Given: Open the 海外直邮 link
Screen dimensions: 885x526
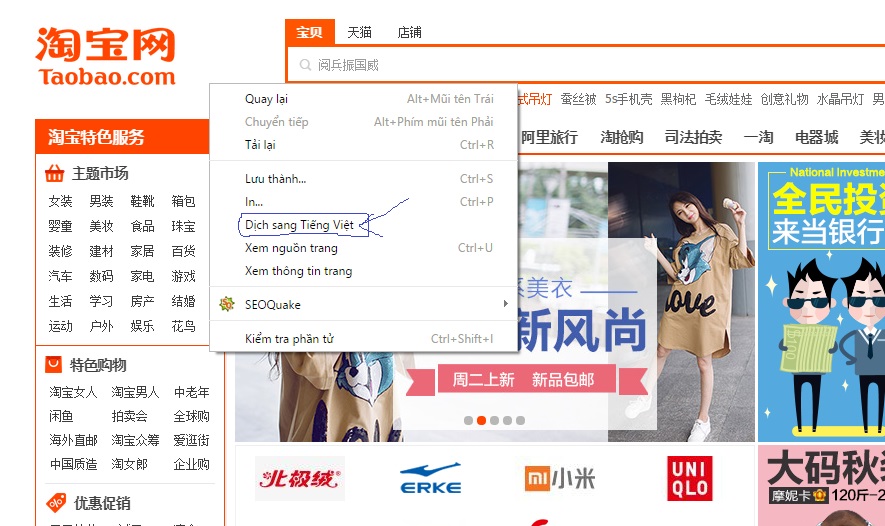Looking at the screenshot, I should tap(73, 440).
